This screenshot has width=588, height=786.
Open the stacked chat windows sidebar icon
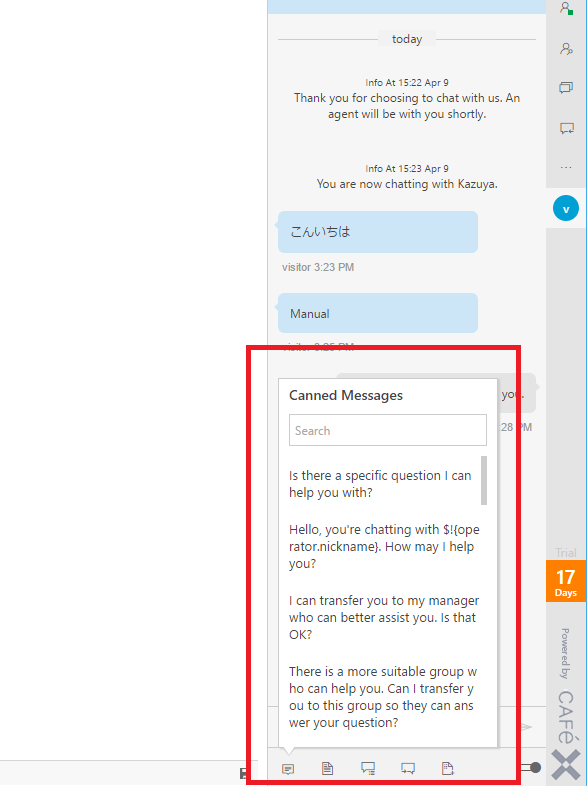566,88
